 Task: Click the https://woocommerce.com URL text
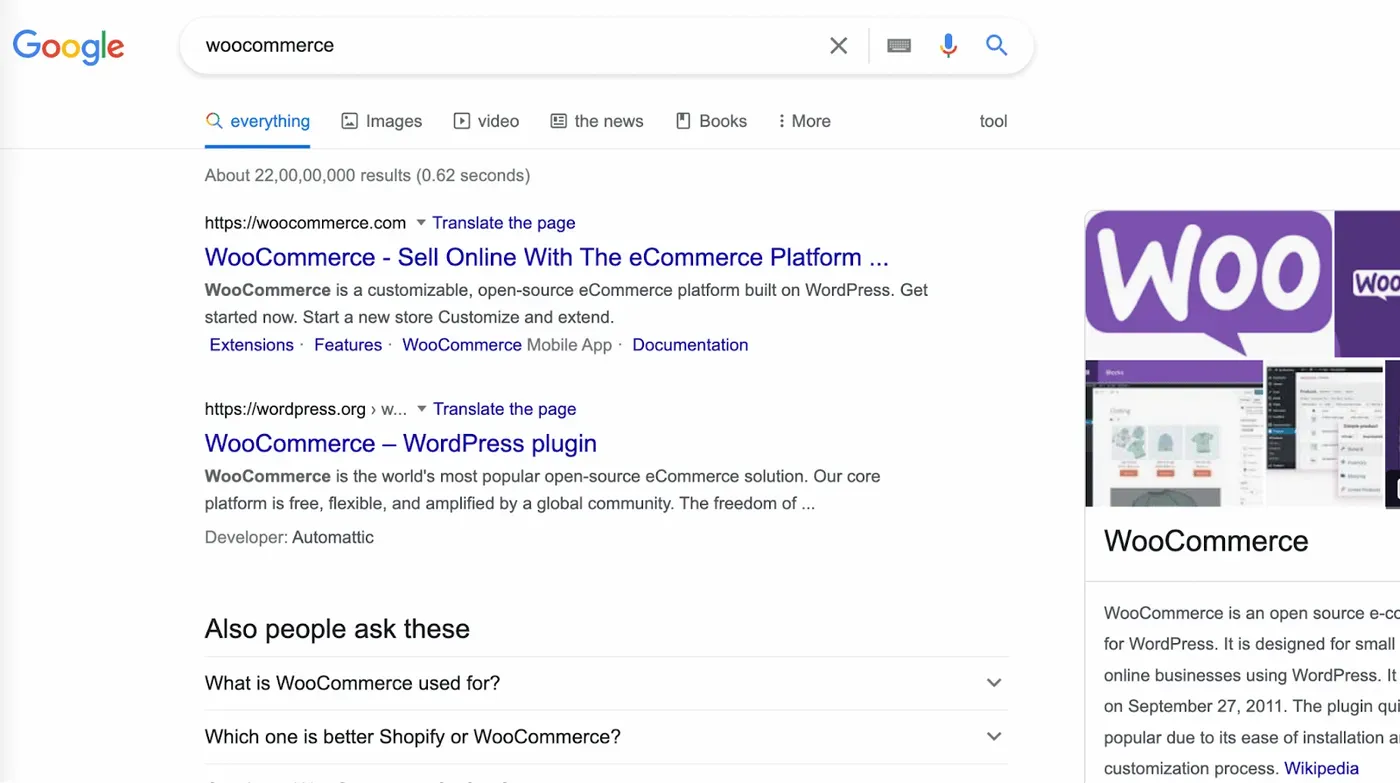(x=305, y=223)
